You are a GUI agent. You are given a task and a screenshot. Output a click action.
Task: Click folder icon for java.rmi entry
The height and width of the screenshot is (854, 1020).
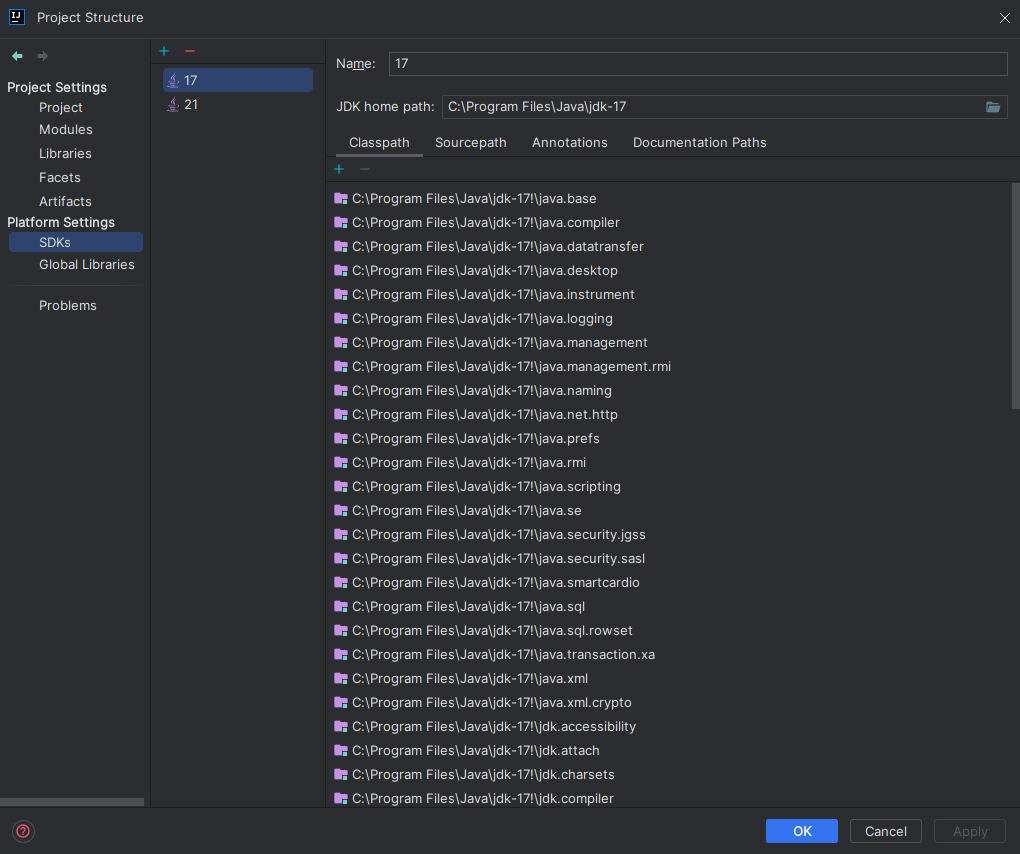[x=341, y=462]
